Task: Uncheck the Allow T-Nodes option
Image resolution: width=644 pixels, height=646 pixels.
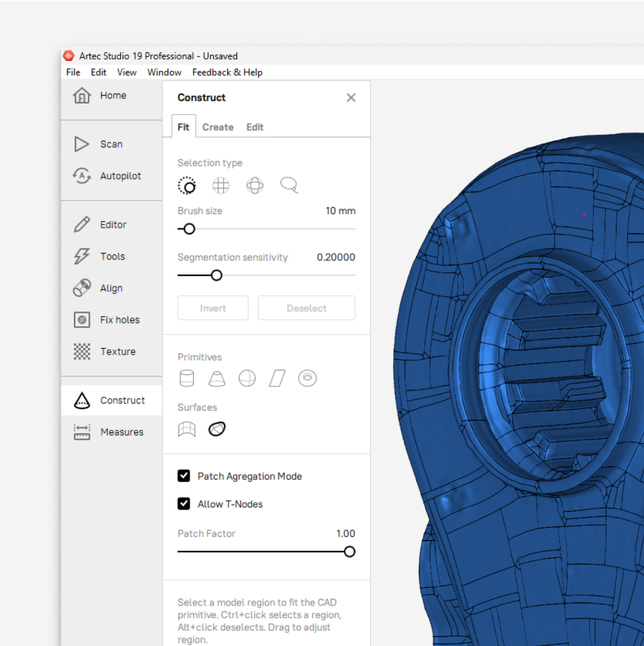Action: click(x=184, y=504)
